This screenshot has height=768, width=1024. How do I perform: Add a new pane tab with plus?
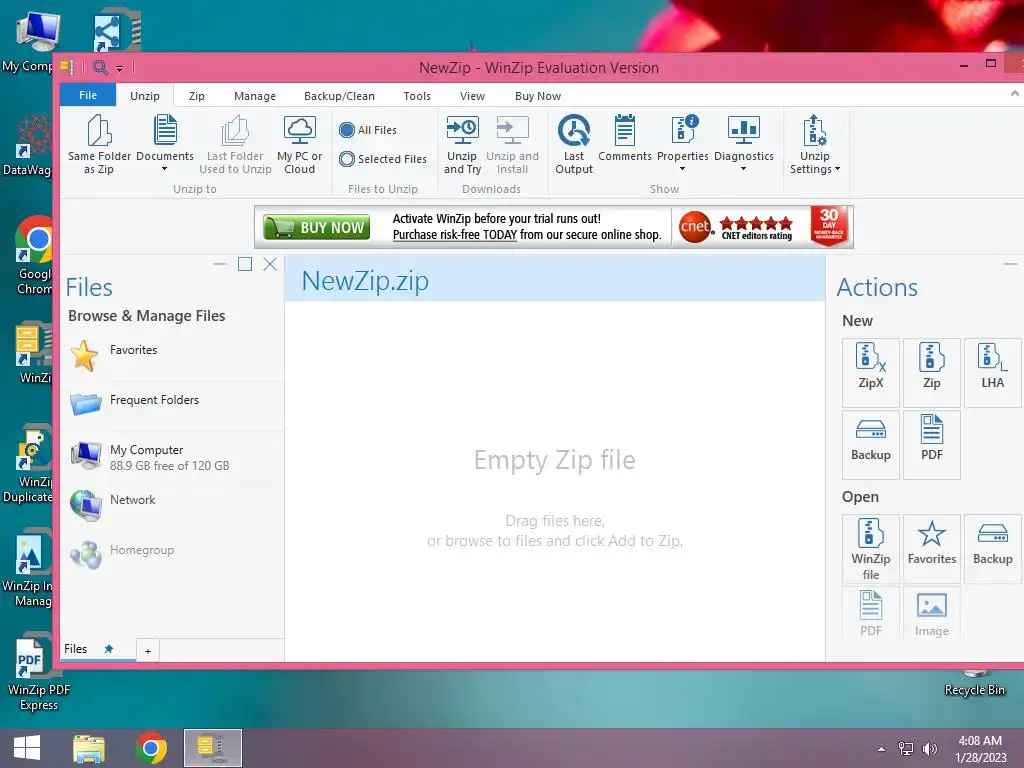148,650
